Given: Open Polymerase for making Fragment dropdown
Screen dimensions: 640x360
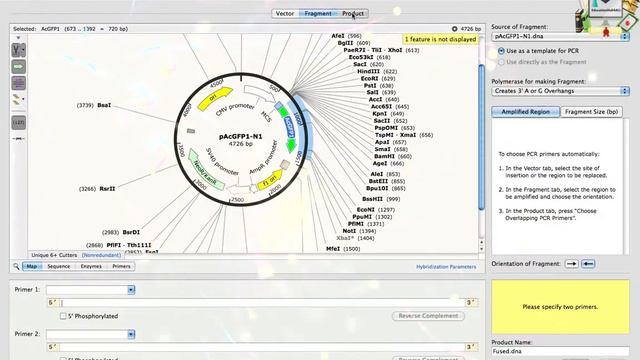Looking at the screenshot, I should 560,91.
